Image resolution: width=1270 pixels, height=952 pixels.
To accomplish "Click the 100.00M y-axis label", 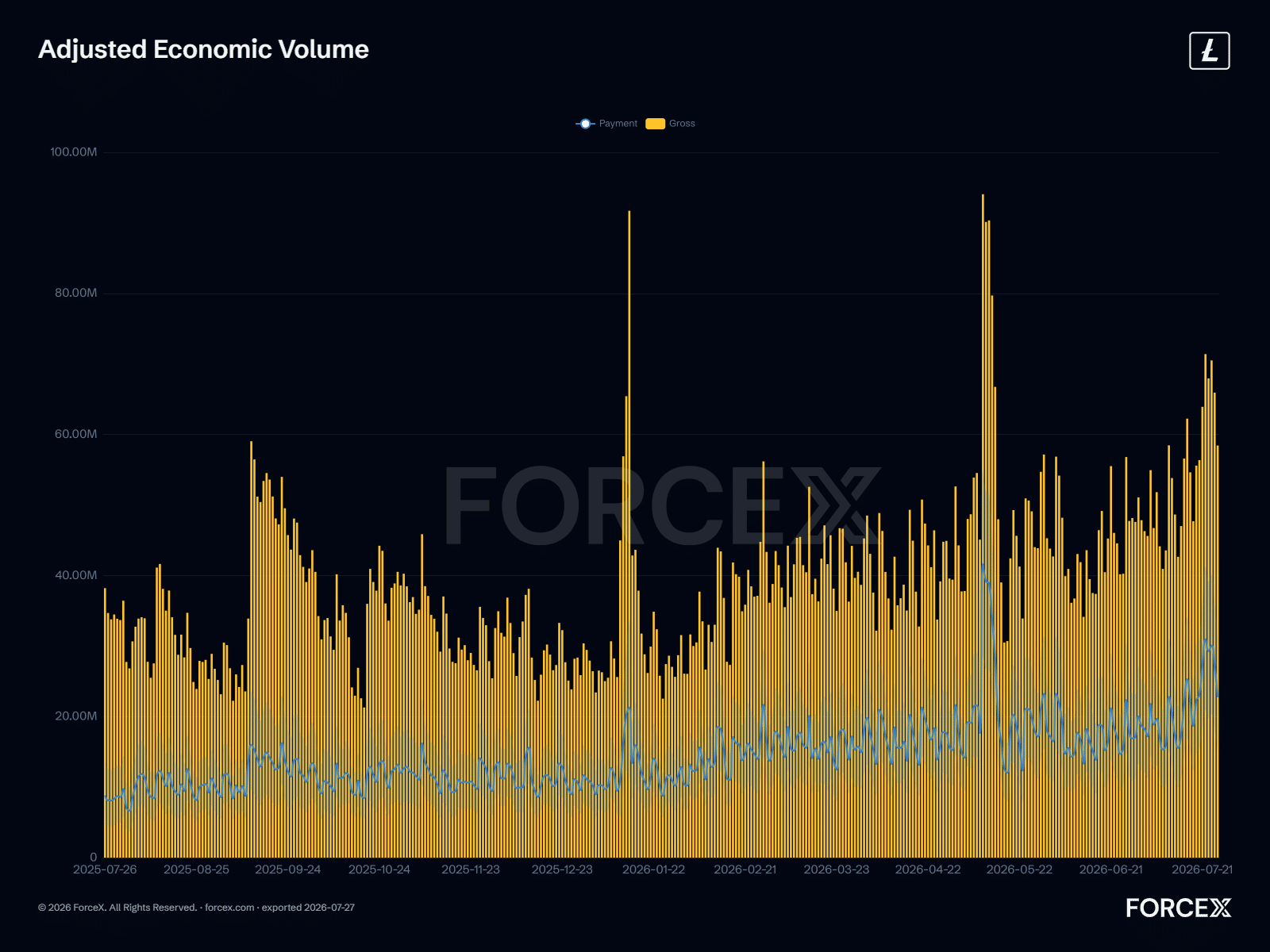I will (x=74, y=152).
